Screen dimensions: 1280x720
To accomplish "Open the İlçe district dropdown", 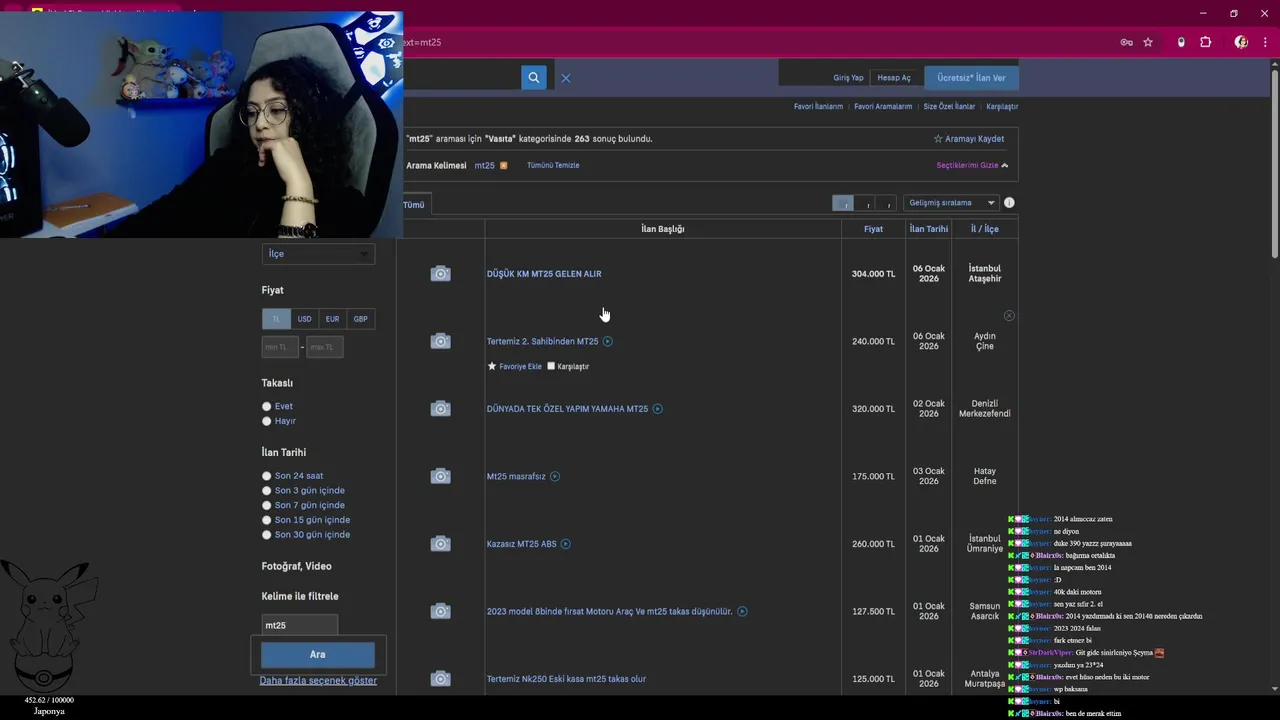I will pyautogui.click(x=318, y=254).
